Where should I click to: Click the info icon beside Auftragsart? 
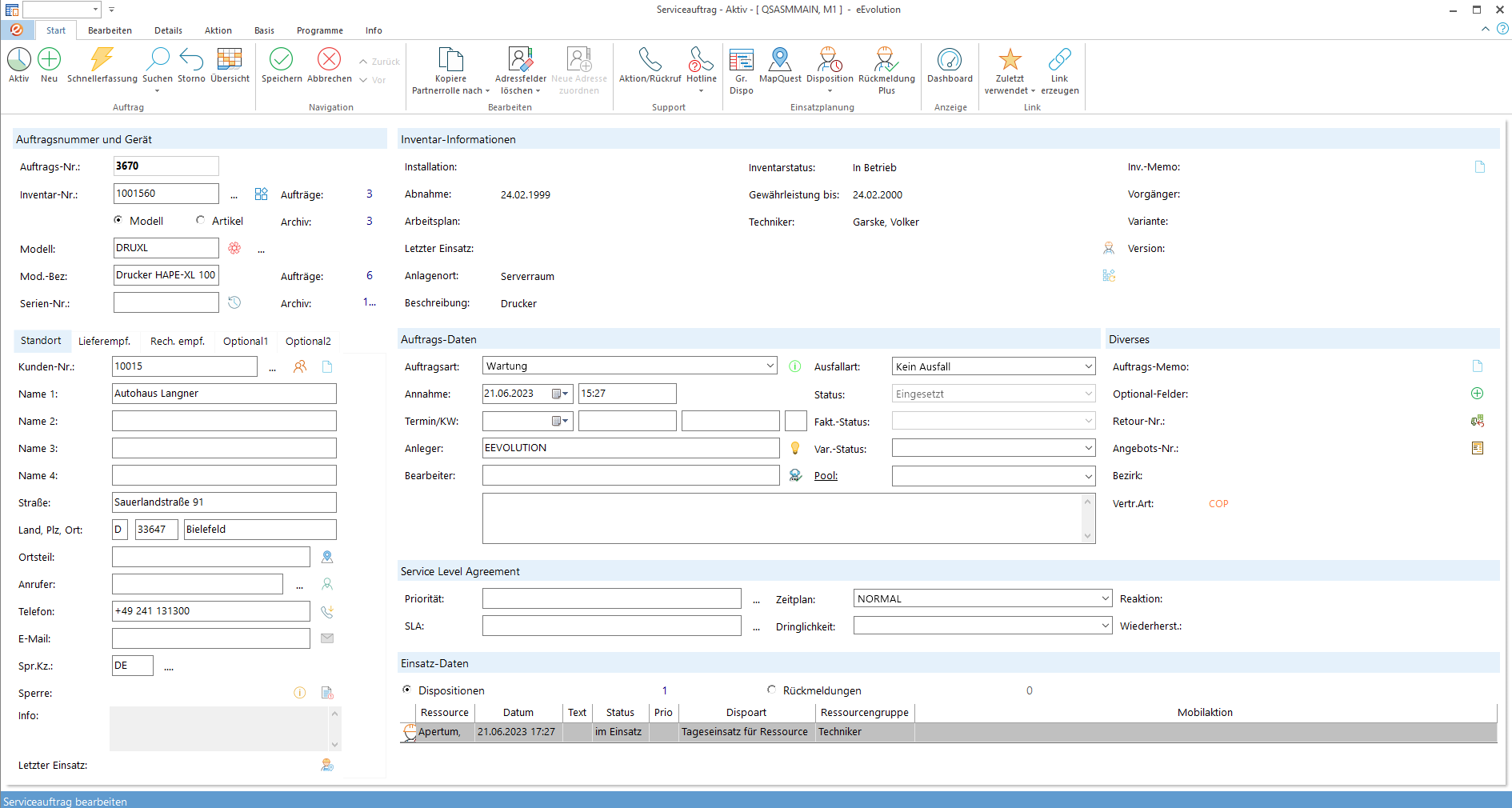click(x=795, y=366)
